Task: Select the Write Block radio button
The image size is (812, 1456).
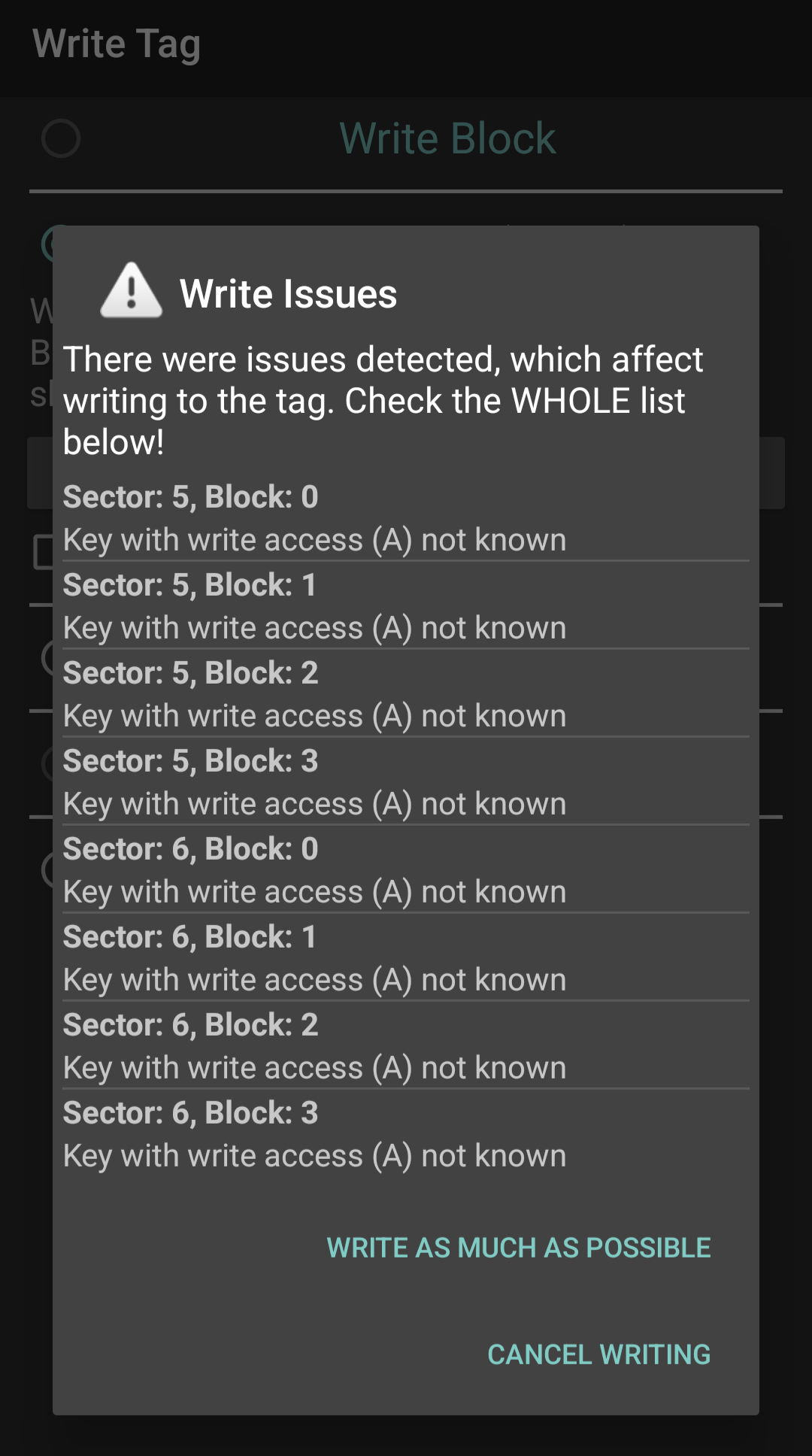Action: 61,138
